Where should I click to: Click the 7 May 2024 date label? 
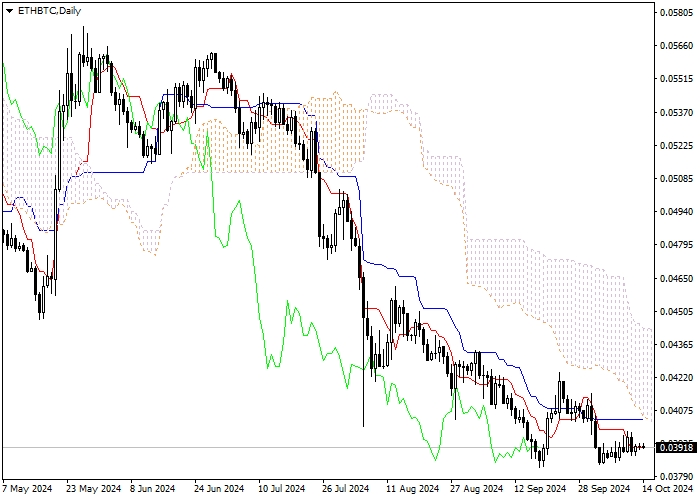pos(27,489)
